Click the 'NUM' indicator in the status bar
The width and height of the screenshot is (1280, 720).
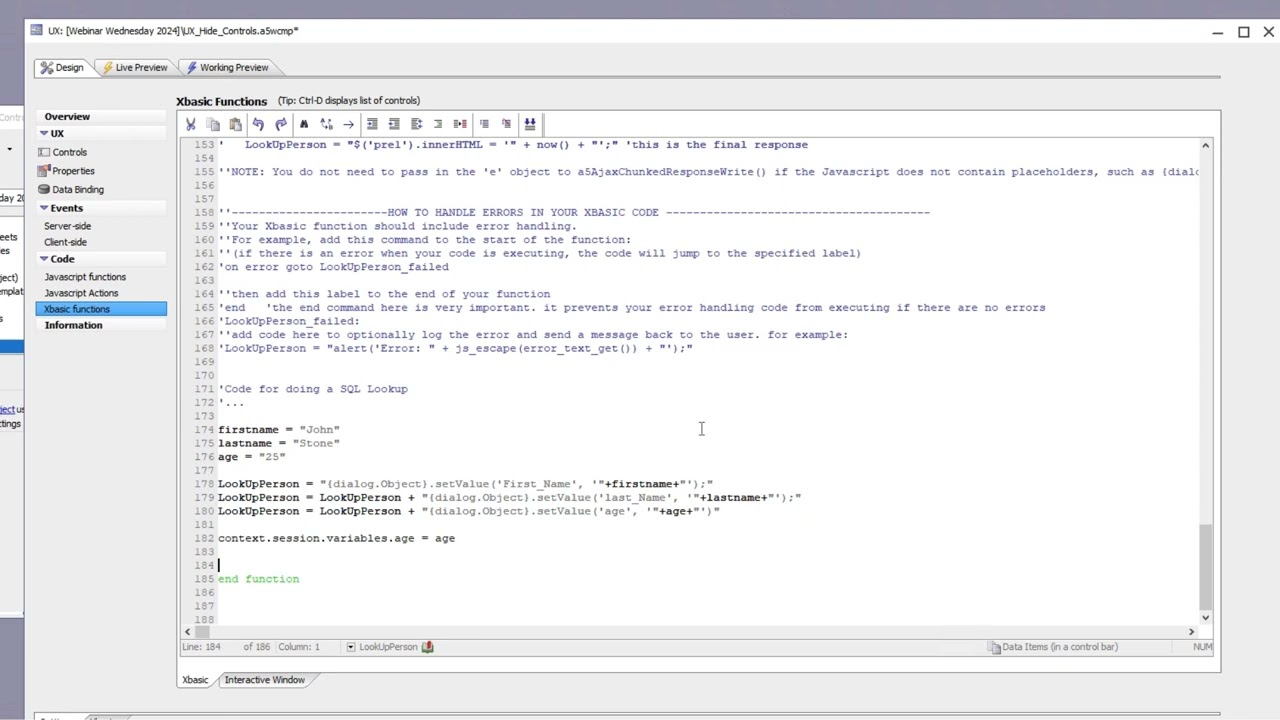click(x=1203, y=647)
